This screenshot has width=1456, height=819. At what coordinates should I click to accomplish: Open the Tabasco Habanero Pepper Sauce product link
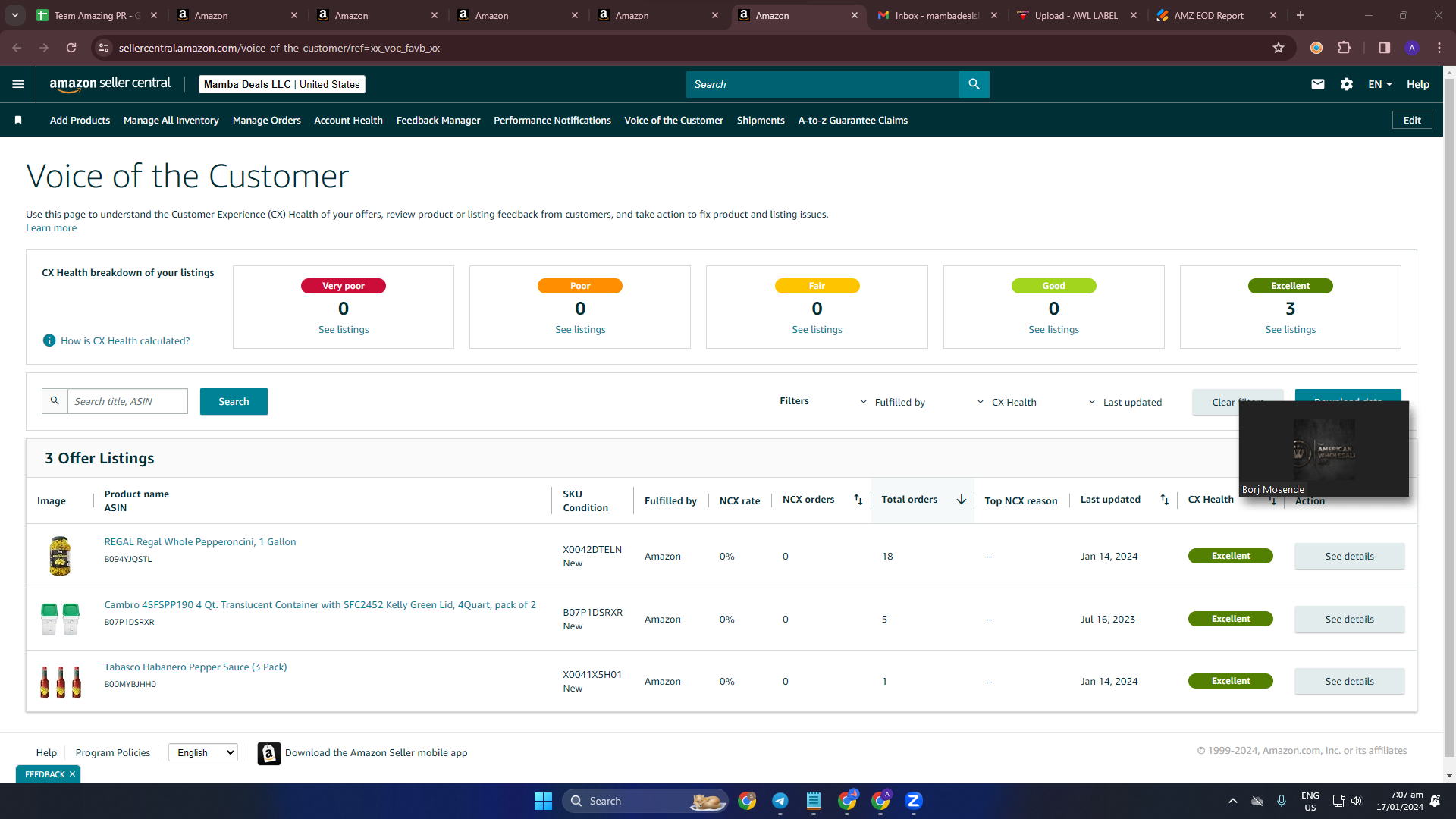(x=196, y=667)
